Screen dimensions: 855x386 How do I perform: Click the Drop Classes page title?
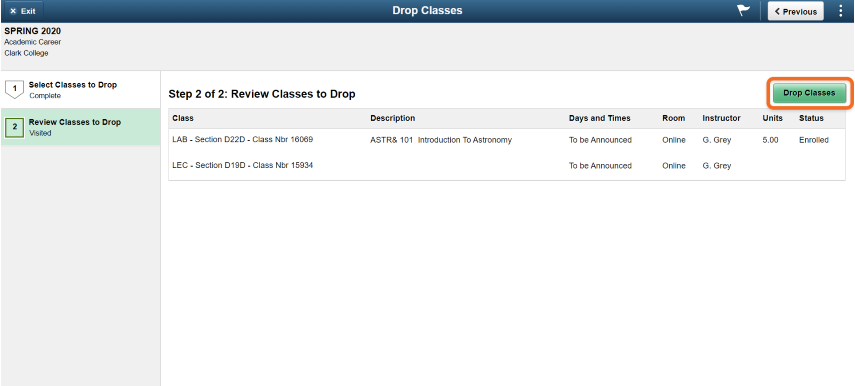[427, 10]
